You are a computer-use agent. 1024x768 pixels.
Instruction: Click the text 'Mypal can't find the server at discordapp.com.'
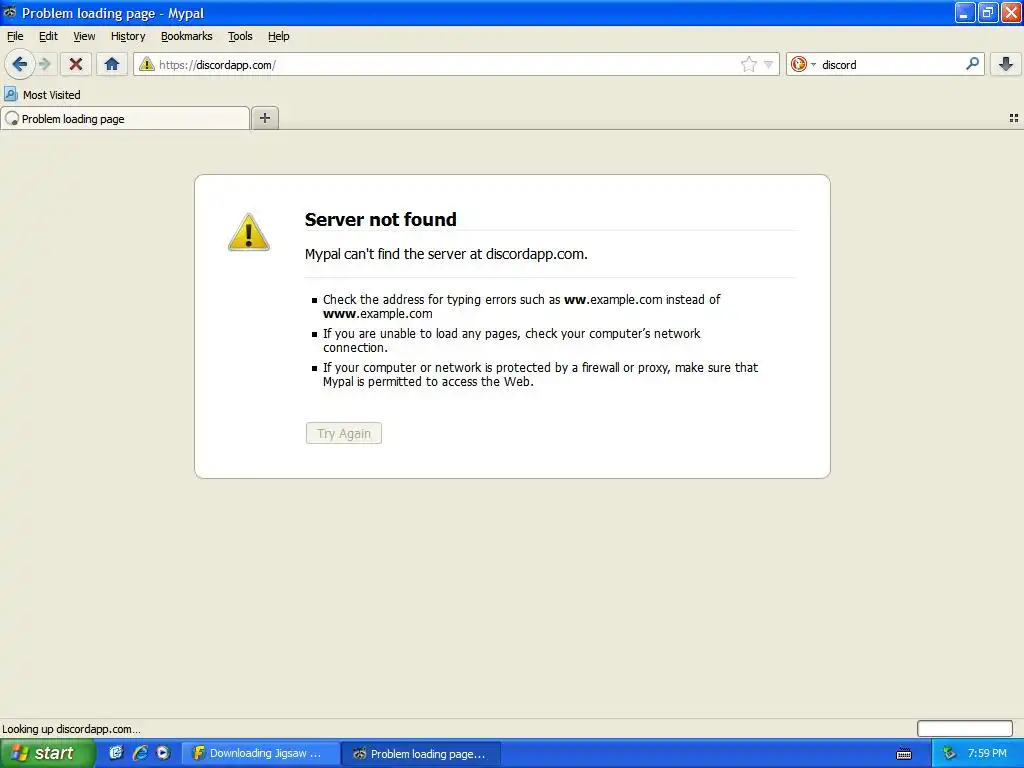(x=446, y=254)
